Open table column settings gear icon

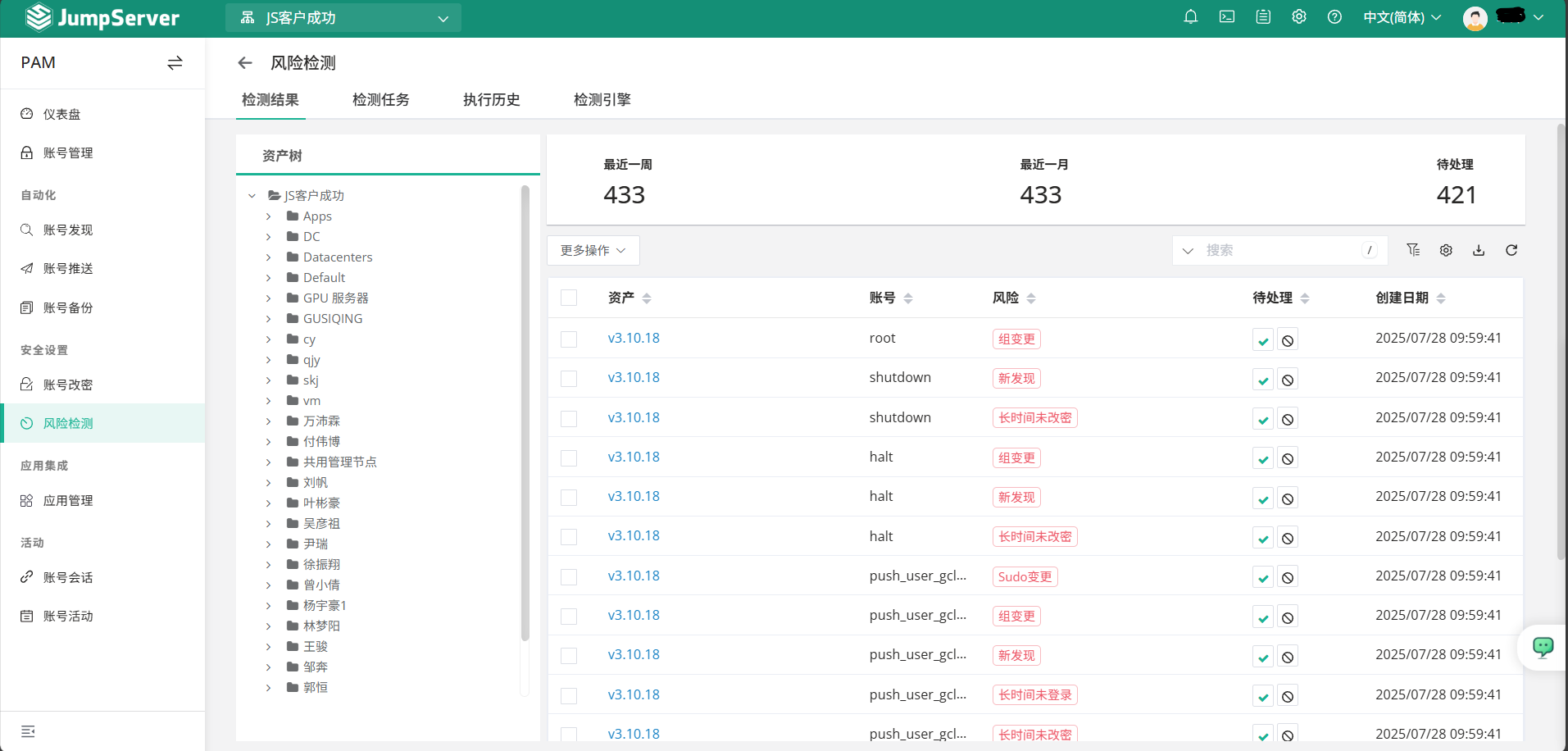(1446, 250)
